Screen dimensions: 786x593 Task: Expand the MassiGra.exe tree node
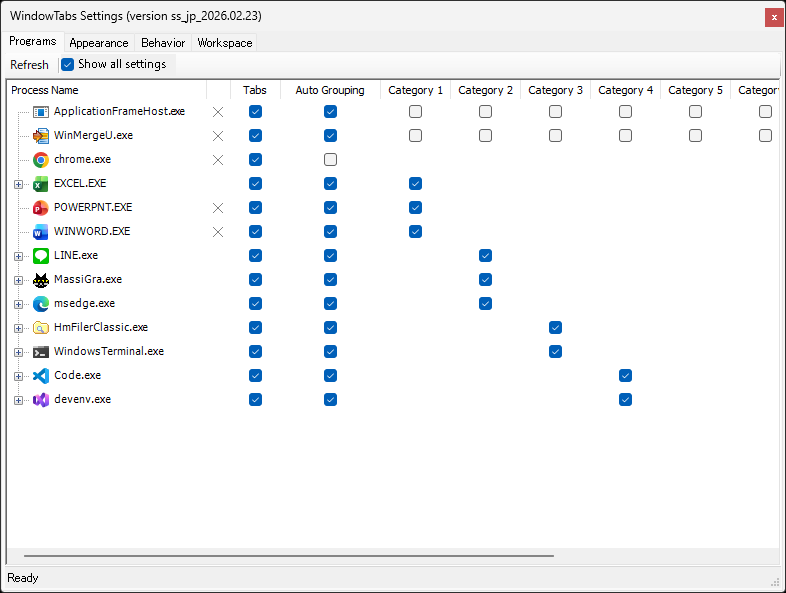(x=19, y=280)
